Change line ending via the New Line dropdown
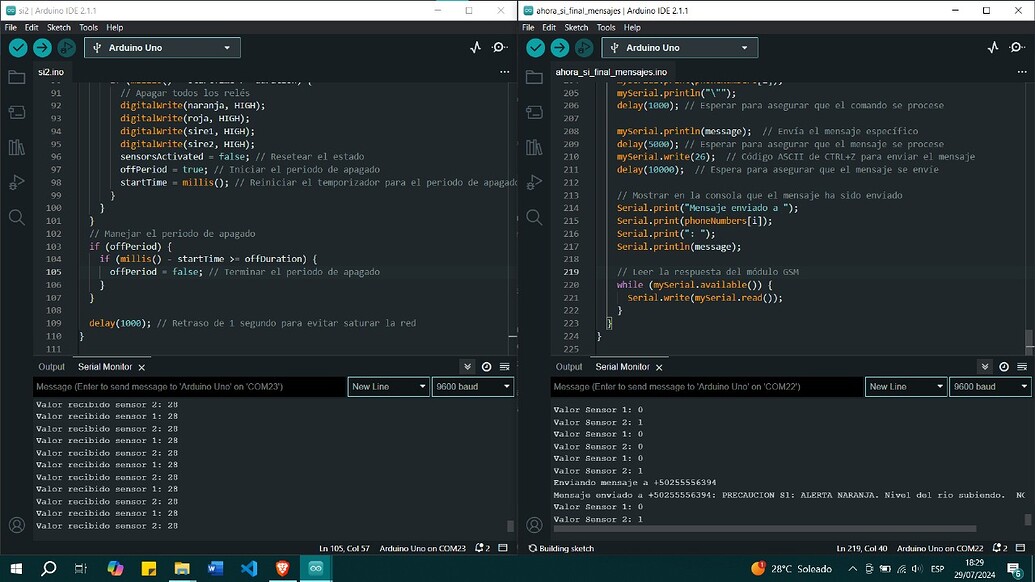This screenshot has height=582, width=1035. coord(388,386)
